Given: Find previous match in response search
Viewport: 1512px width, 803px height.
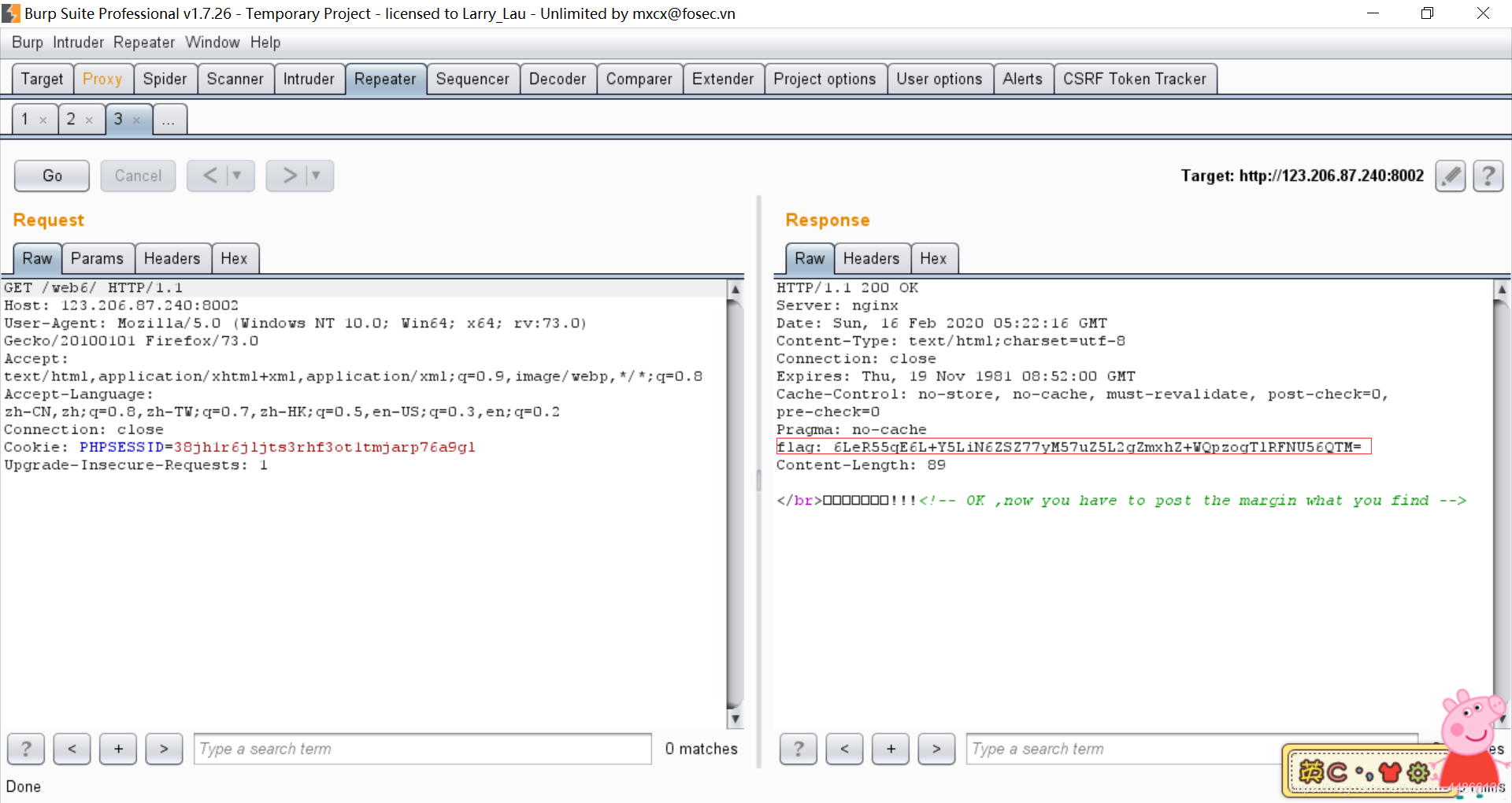Looking at the screenshot, I should coord(844,749).
